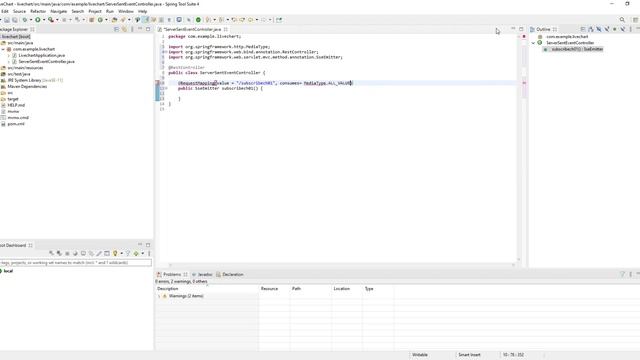Open the Open Perspective icon at top right
The image size is (640, 360).
636,20
